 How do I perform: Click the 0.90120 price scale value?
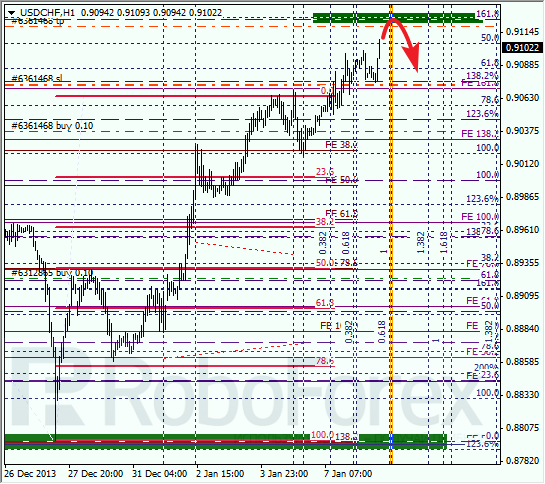click(x=522, y=164)
